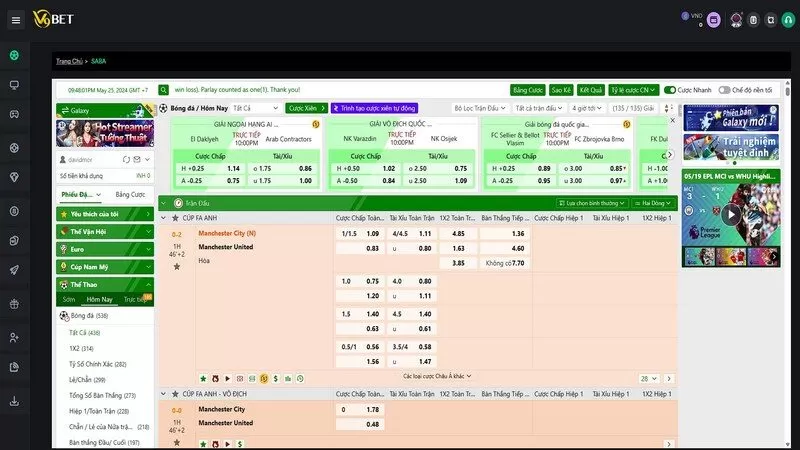The width and height of the screenshot is (800, 450).
Task: Click the Sao Kê button
Action: pos(561,90)
